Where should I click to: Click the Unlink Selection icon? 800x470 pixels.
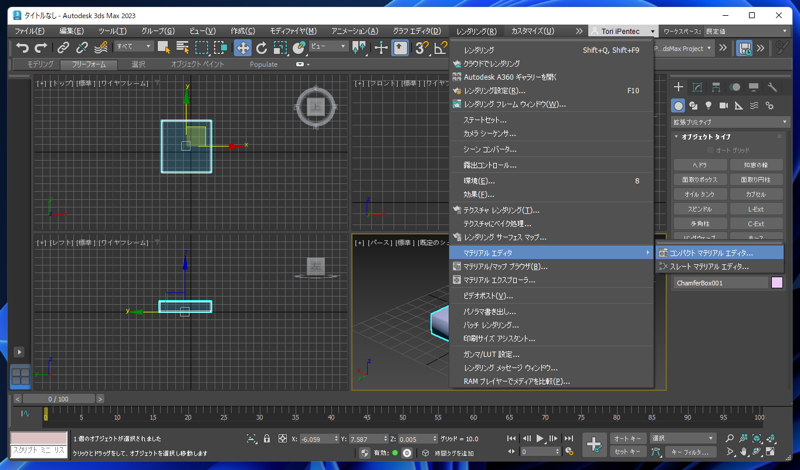82,48
